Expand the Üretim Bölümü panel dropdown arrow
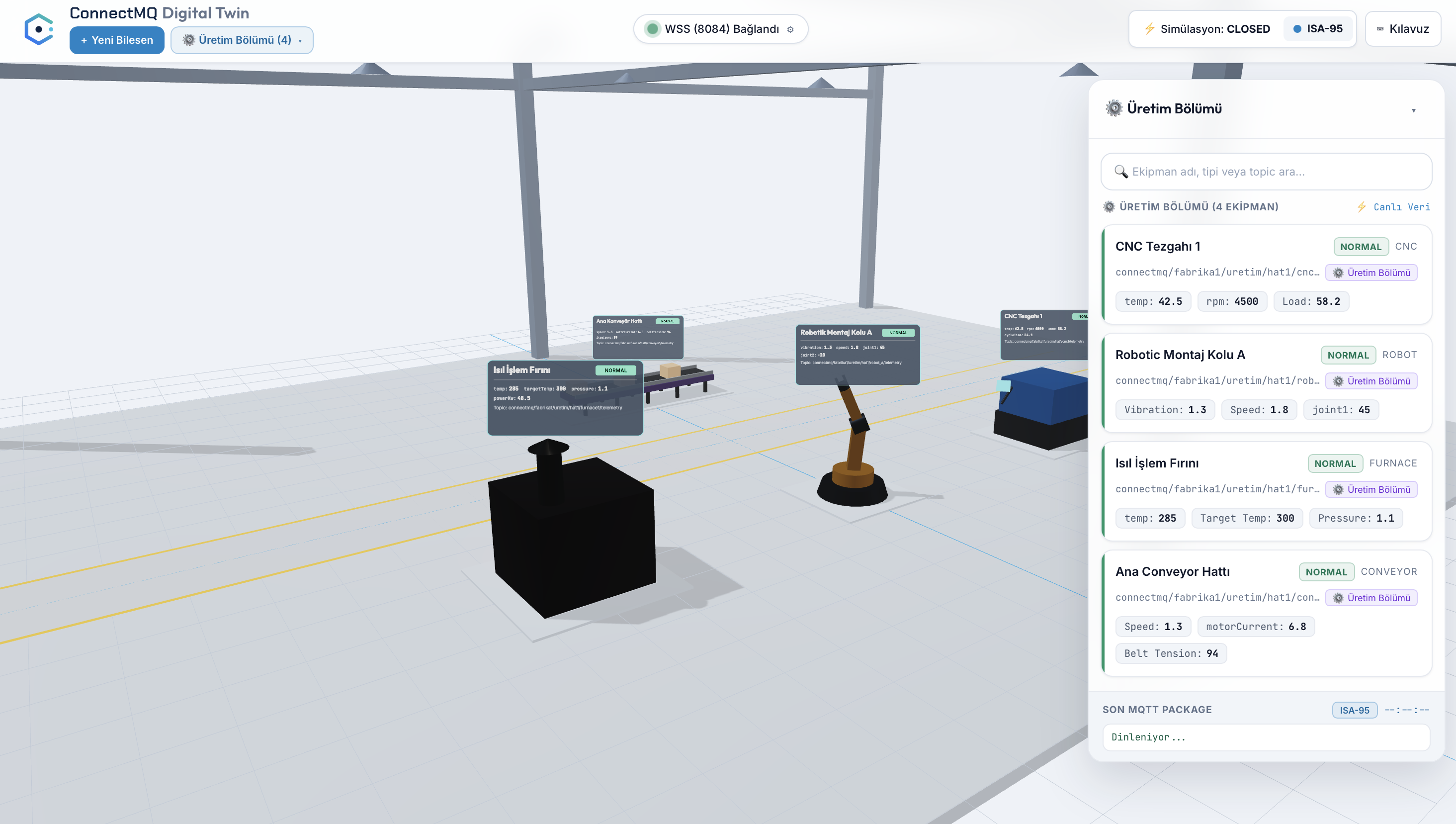This screenshot has height=824, width=1456. pyautogui.click(x=1413, y=110)
